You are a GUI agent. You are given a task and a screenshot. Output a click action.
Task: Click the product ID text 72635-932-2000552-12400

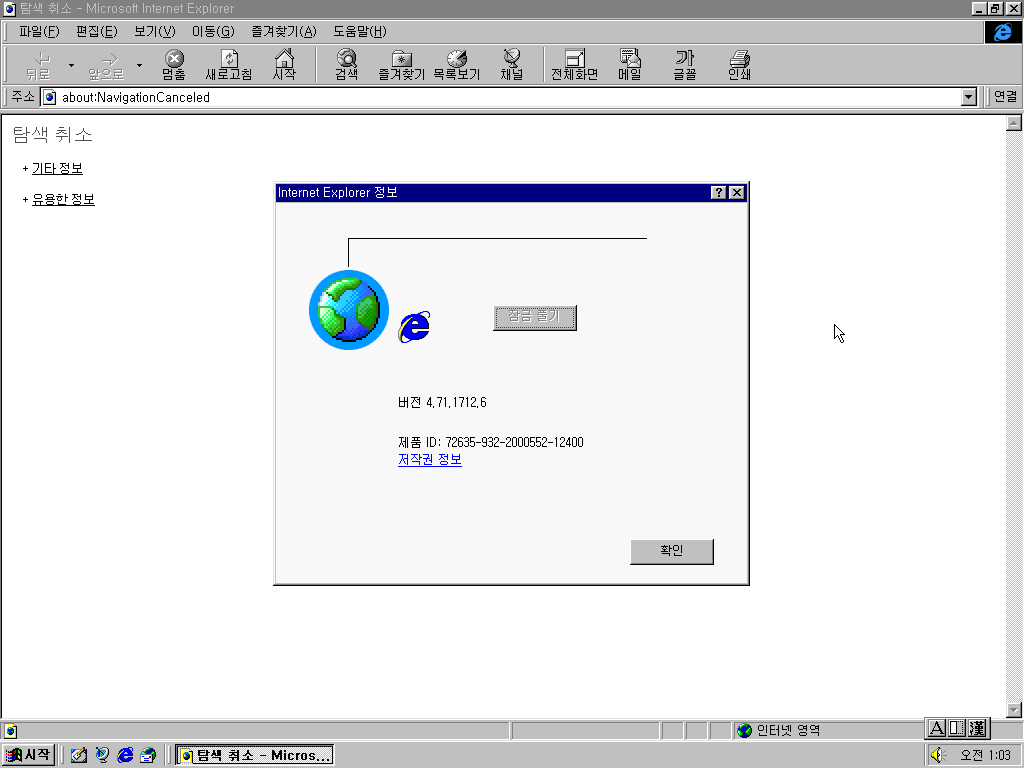pyautogui.click(x=515, y=442)
